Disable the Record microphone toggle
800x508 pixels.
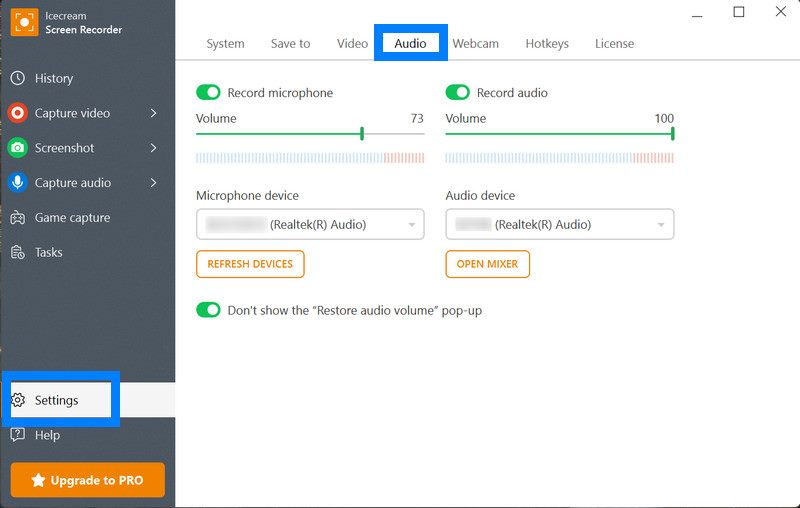(208, 93)
